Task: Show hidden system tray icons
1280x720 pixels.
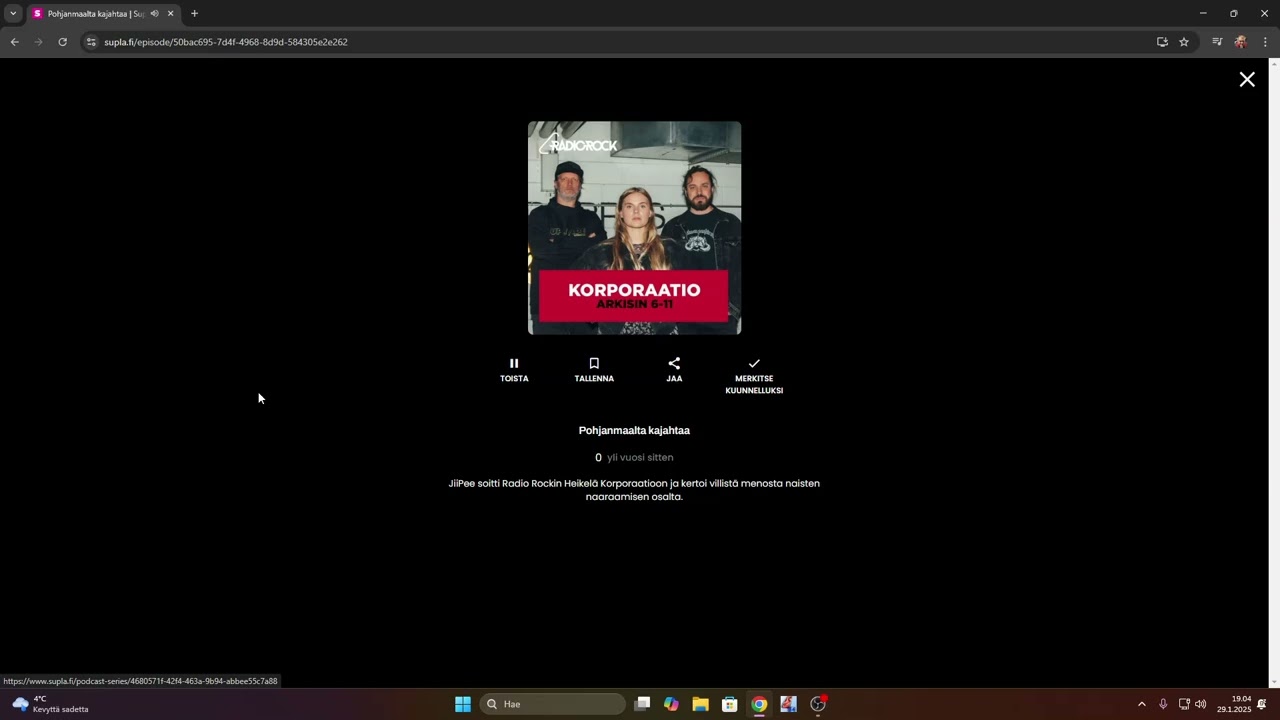Action: click(x=1141, y=704)
